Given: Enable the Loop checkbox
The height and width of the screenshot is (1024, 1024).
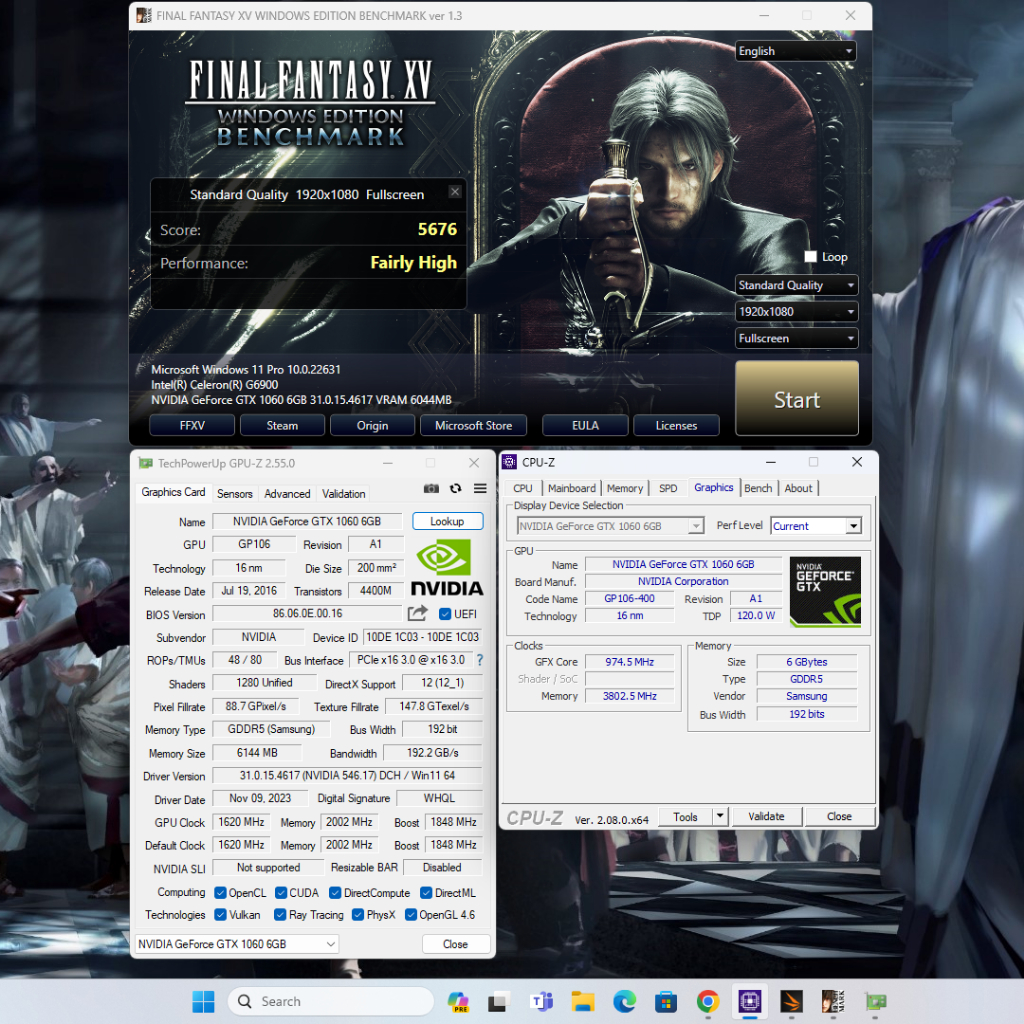Looking at the screenshot, I should click(x=811, y=257).
